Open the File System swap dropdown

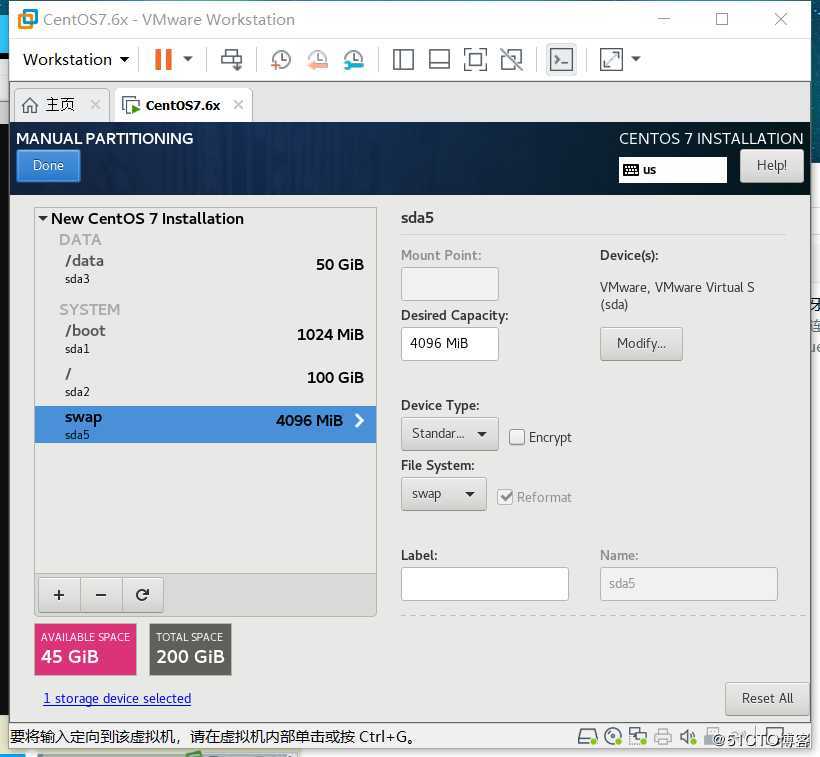click(x=443, y=494)
